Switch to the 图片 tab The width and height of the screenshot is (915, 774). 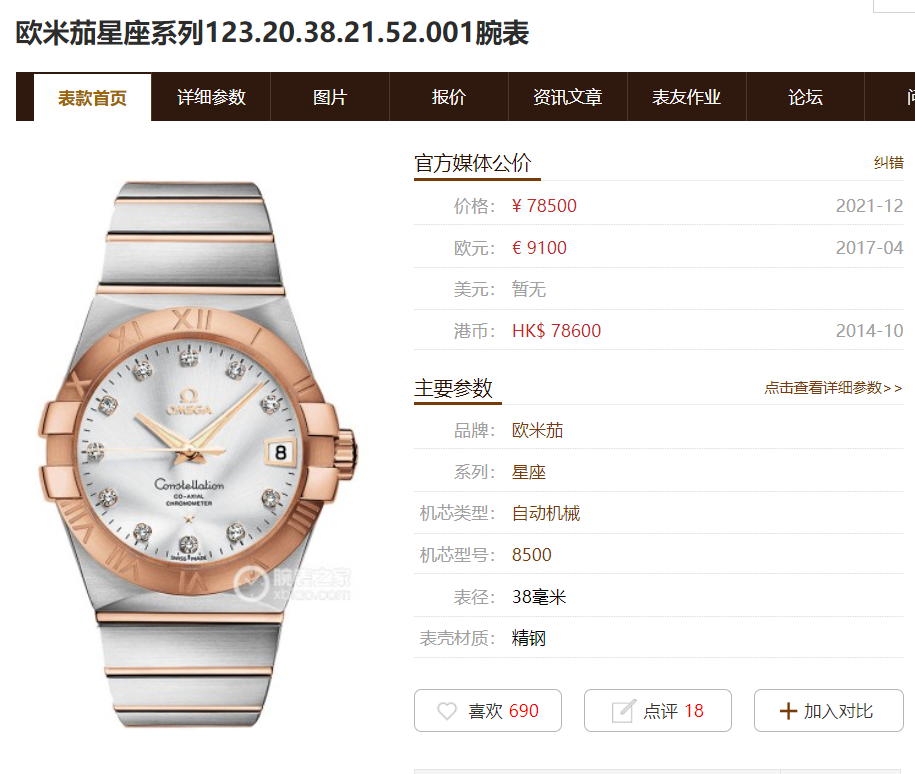click(330, 97)
